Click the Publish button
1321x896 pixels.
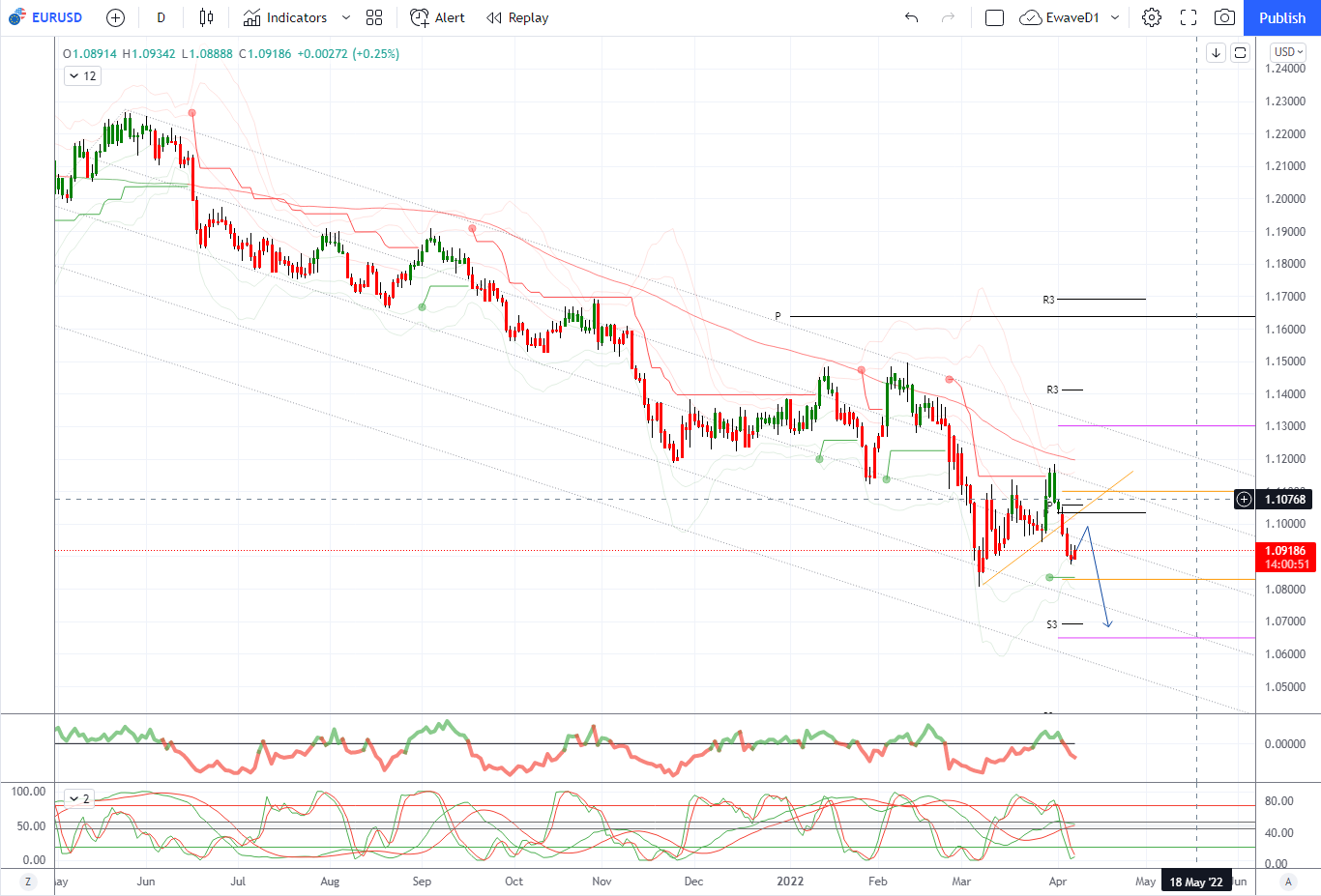point(1281,17)
